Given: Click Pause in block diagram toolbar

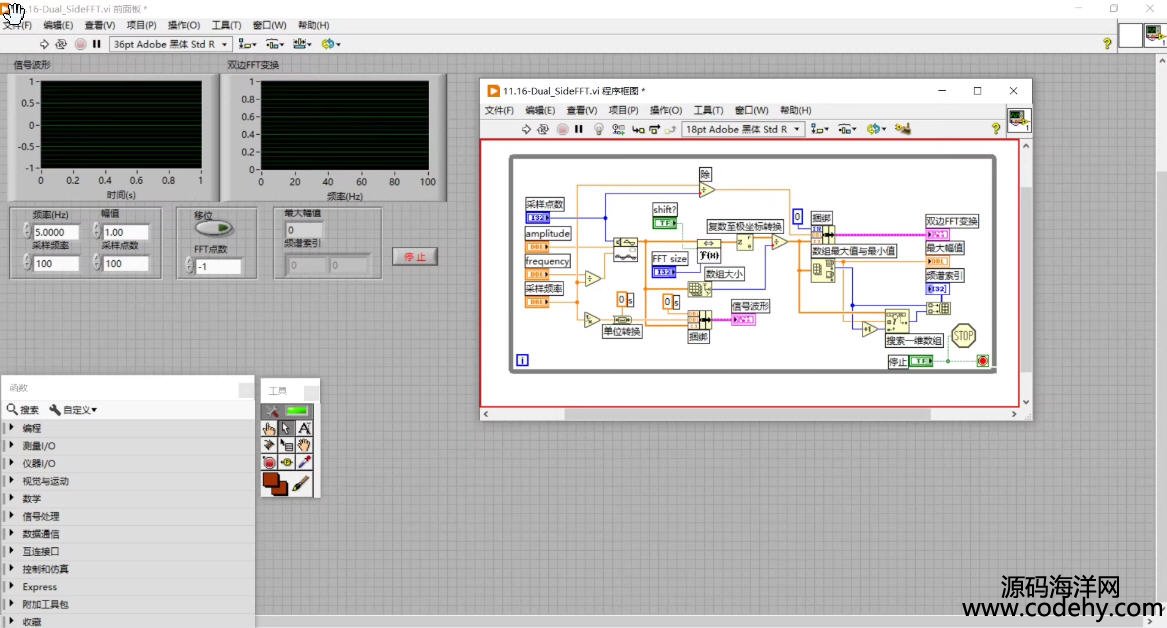Looking at the screenshot, I should click(x=579, y=129).
